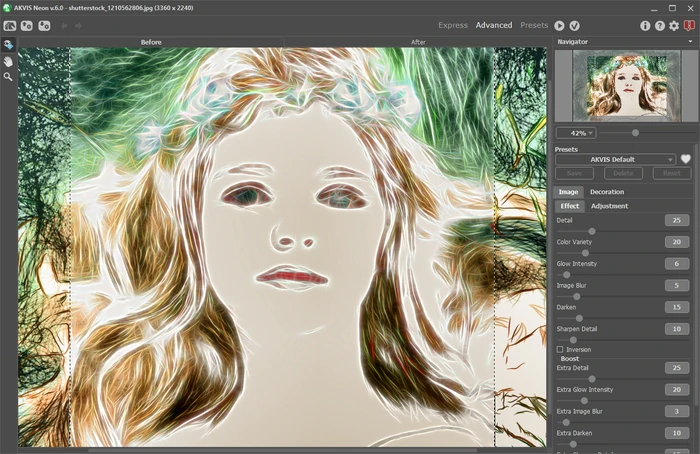
Task: Open preferences gear icon
Action: click(x=674, y=26)
